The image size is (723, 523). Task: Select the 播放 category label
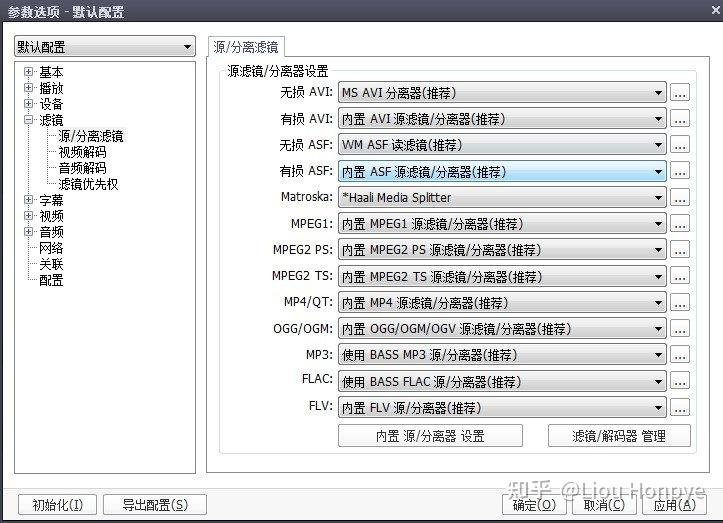coord(51,88)
